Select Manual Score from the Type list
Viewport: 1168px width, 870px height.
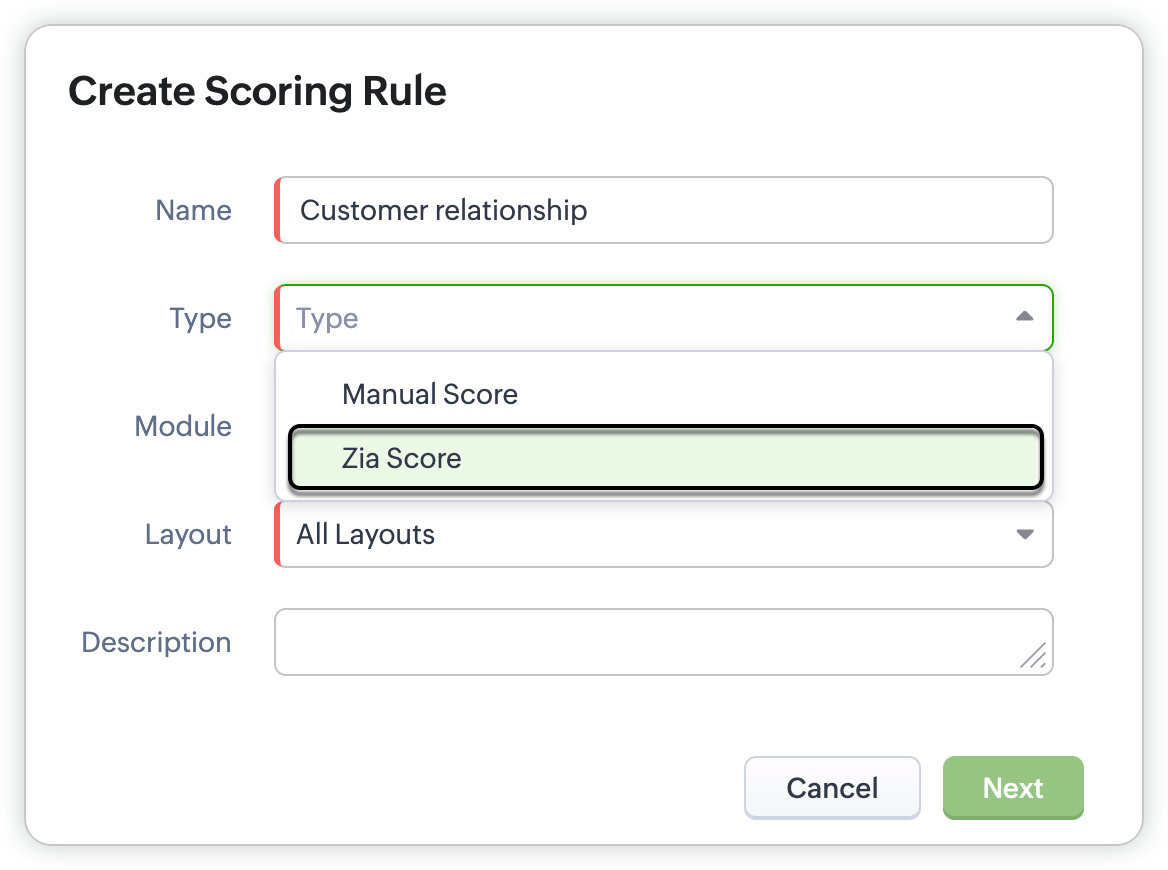point(430,394)
